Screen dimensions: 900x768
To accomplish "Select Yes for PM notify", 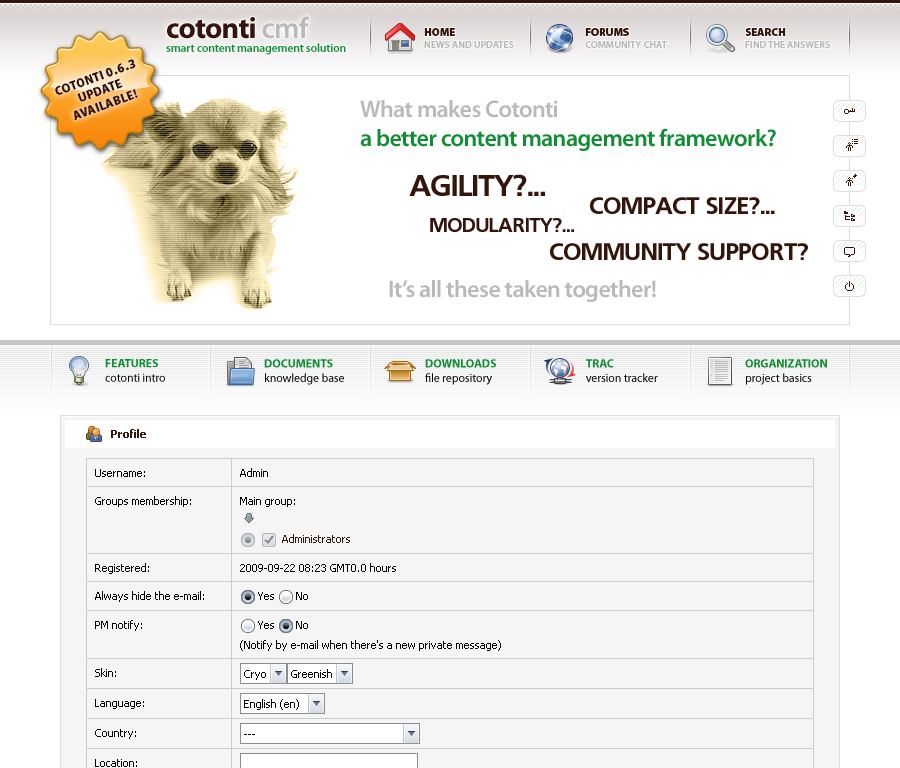I will 248,626.
